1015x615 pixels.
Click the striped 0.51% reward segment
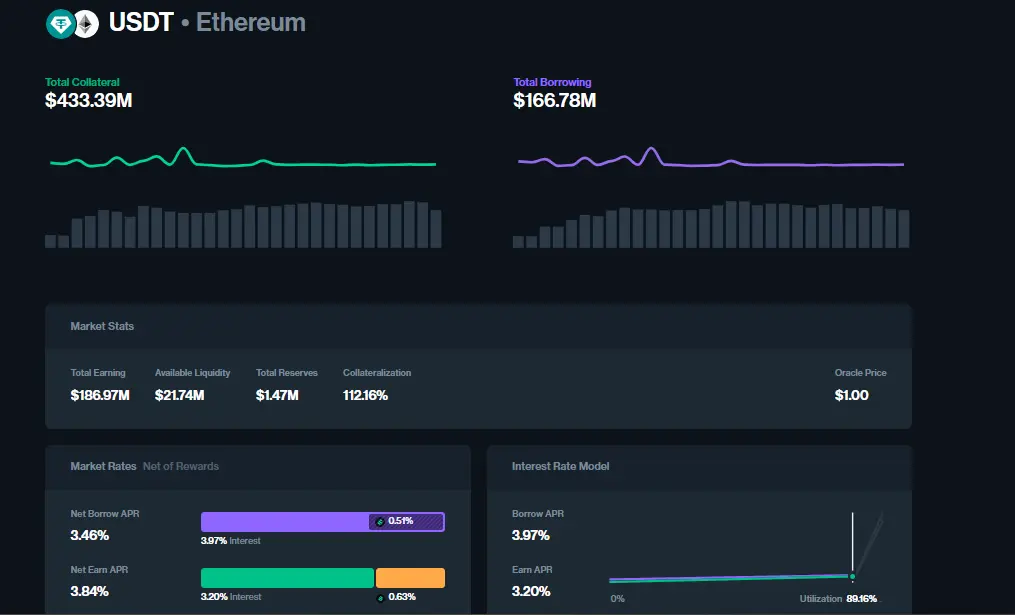click(407, 522)
